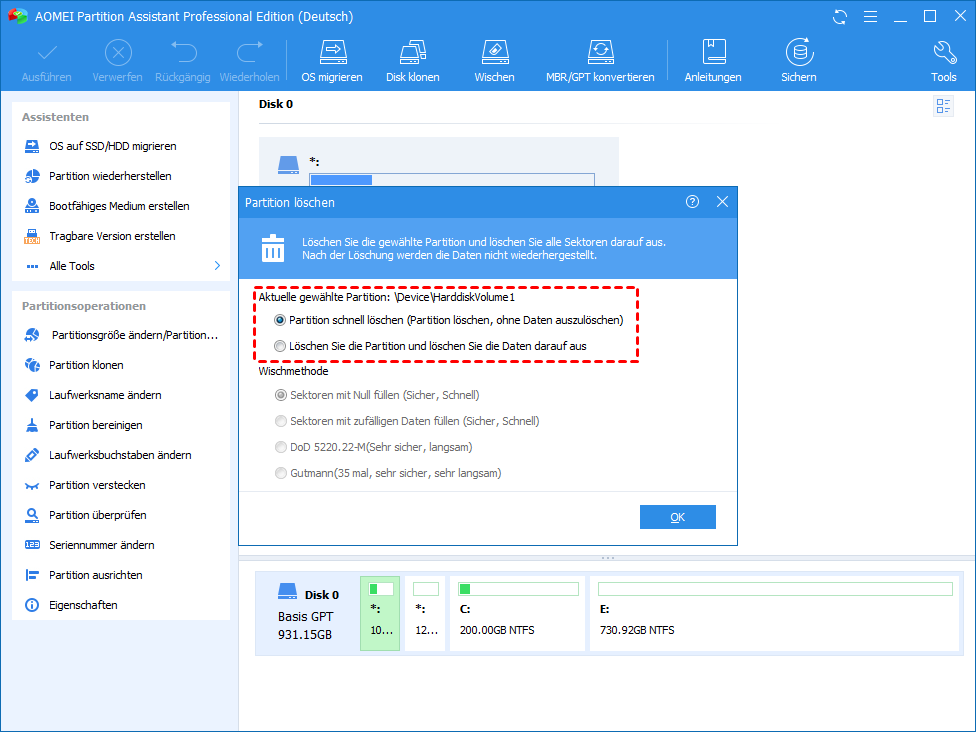Select Eigenschaften menu entry label

coord(83,605)
